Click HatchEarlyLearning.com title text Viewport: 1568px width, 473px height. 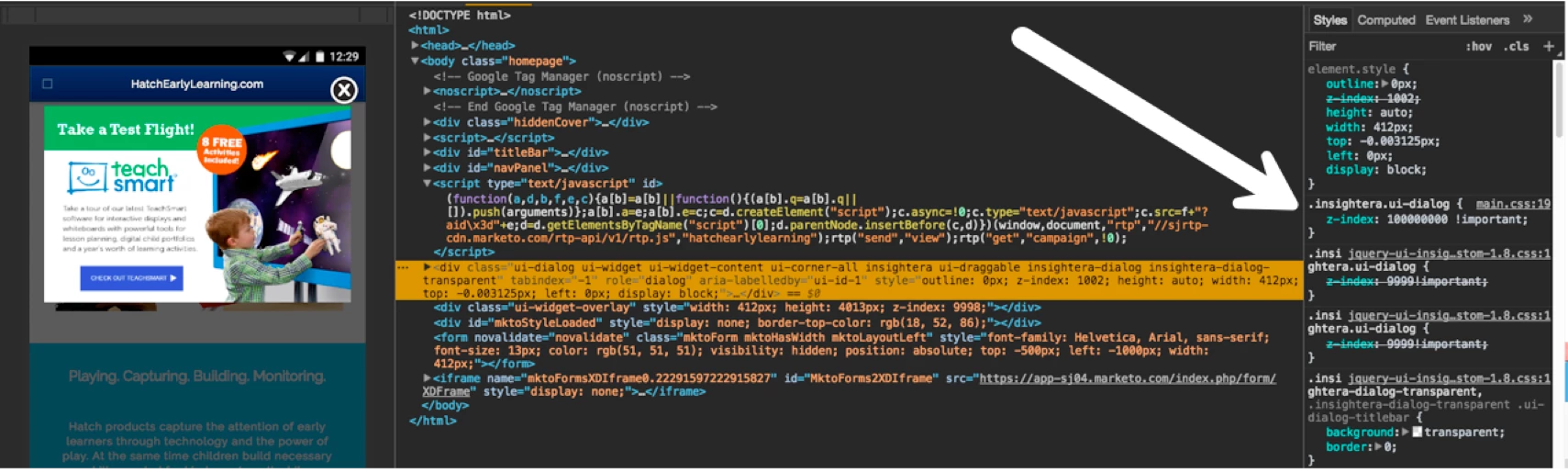click(x=197, y=84)
